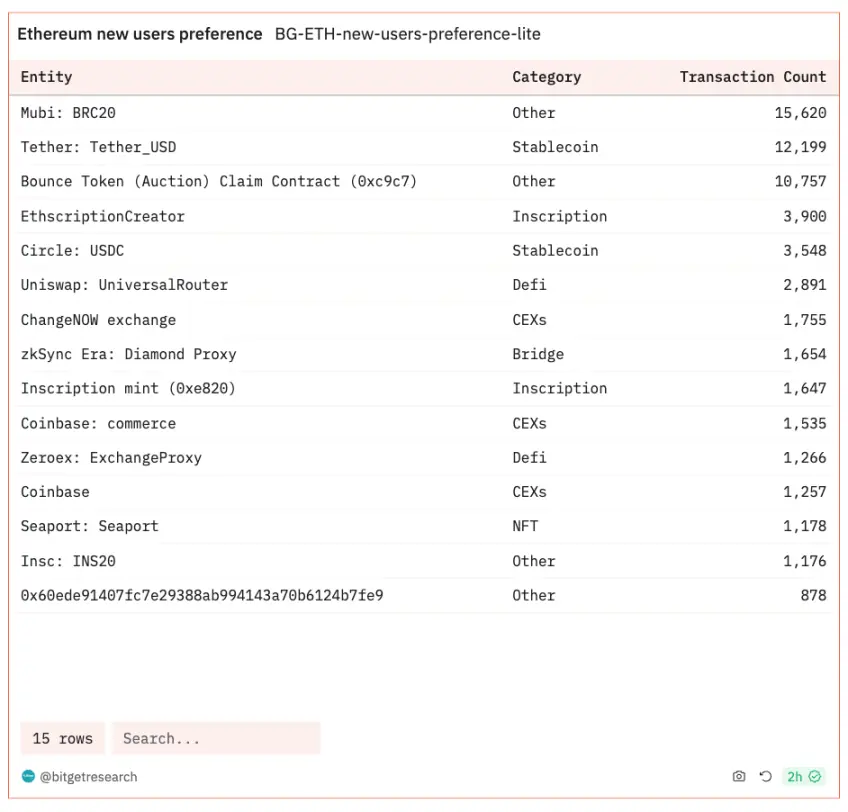Click the table Search field
The width and height of the screenshot is (848, 812).
coord(215,738)
